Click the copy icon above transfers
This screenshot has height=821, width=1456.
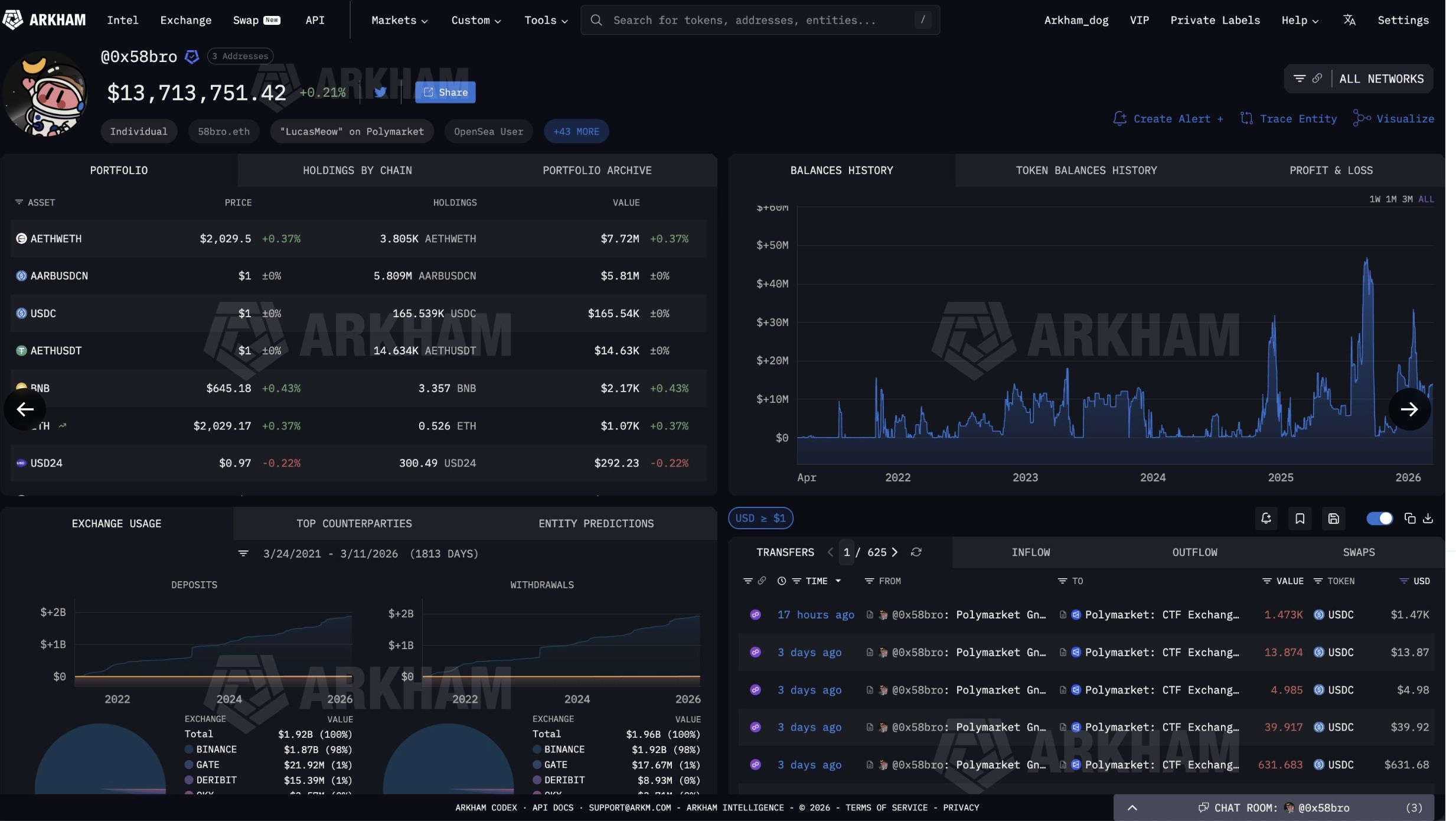[1410, 519]
